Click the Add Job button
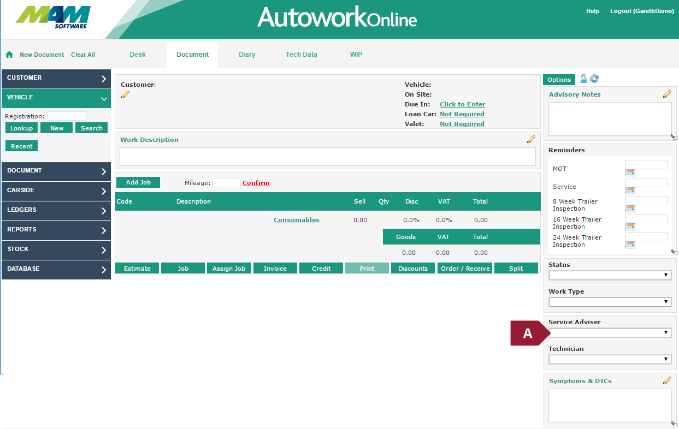 (x=137, y=183)
